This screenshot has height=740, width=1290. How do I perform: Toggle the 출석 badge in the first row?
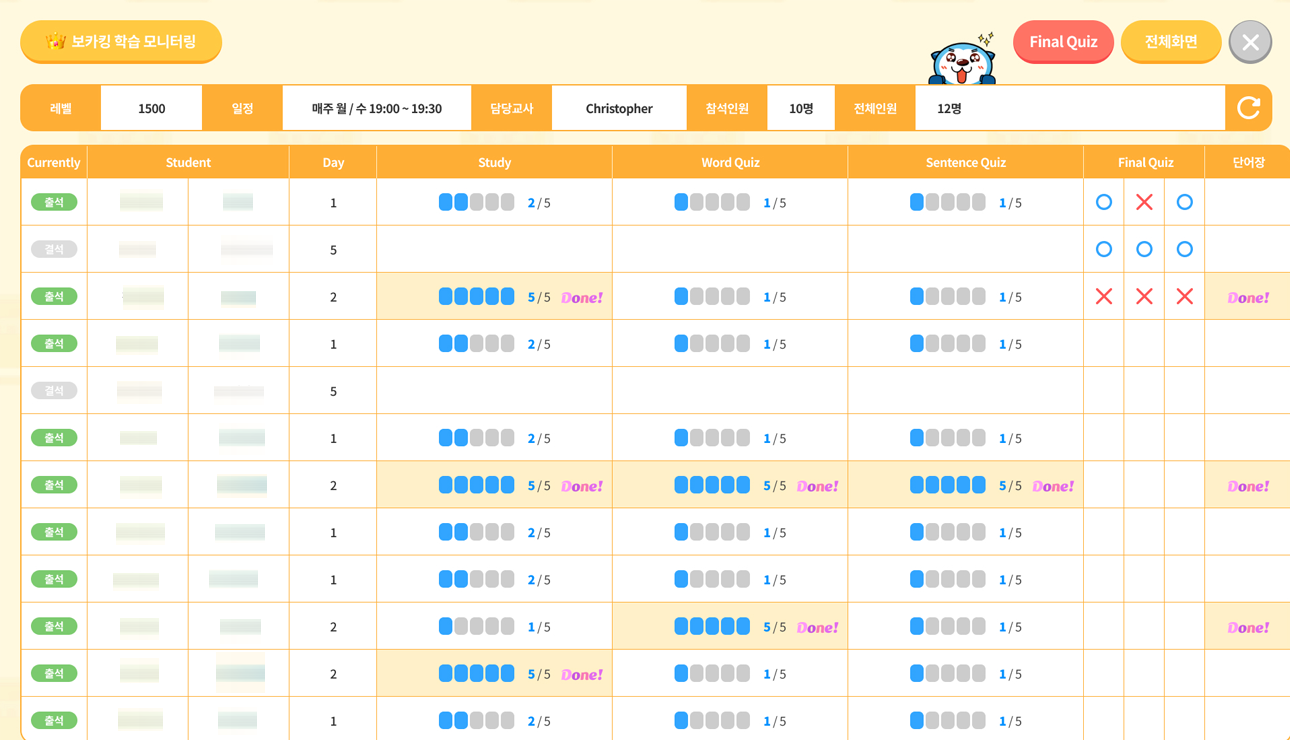tap(54, 202)
